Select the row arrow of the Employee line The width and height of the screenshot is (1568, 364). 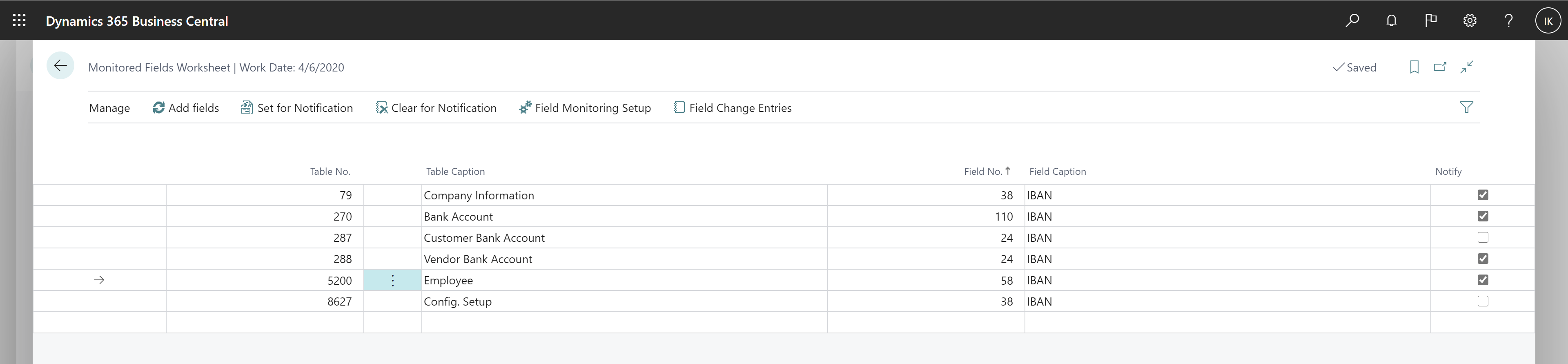pyautogui.click(x=99, y=280)
